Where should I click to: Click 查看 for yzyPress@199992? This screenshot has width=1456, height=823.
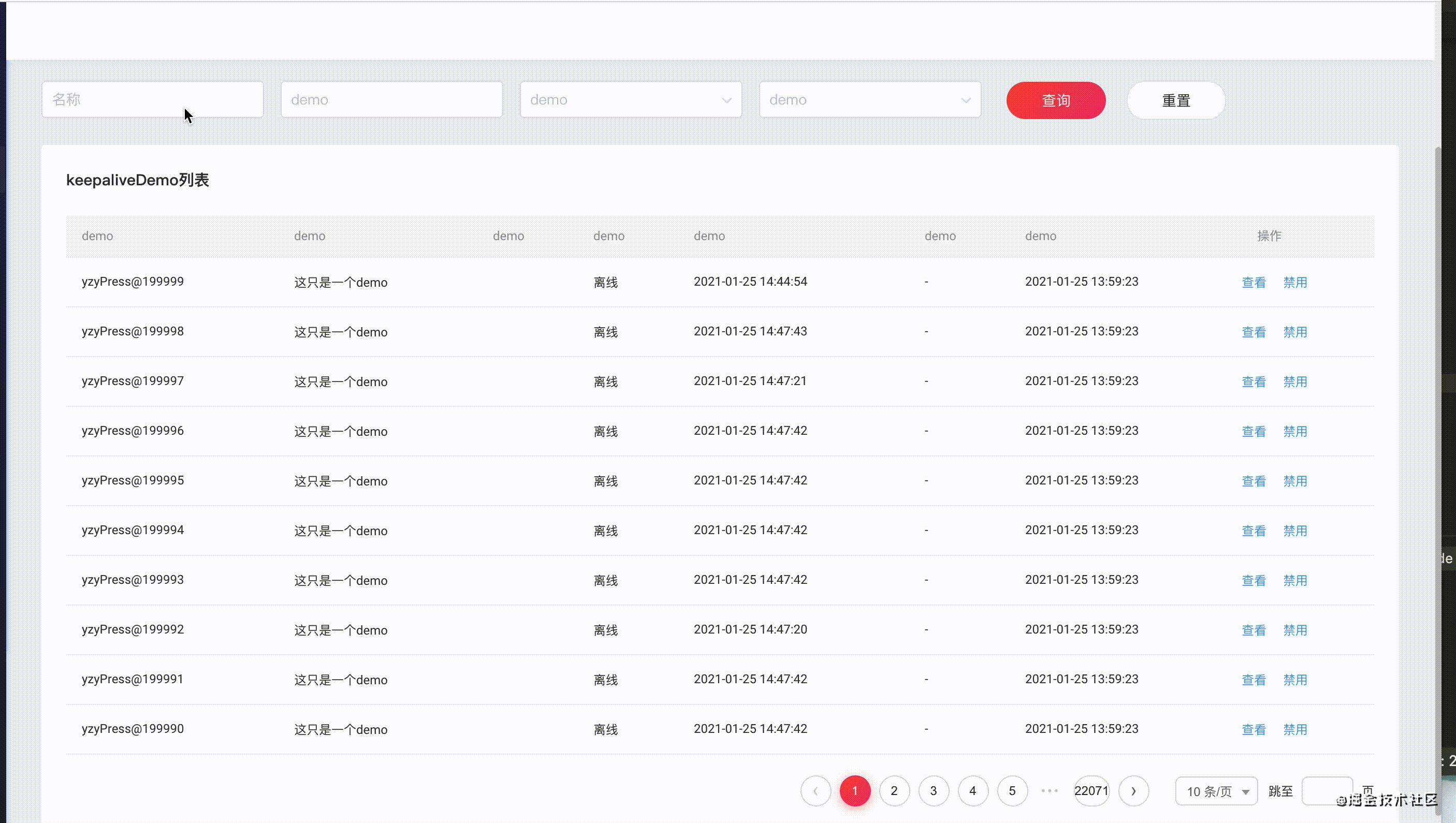tap(1254, 630)
